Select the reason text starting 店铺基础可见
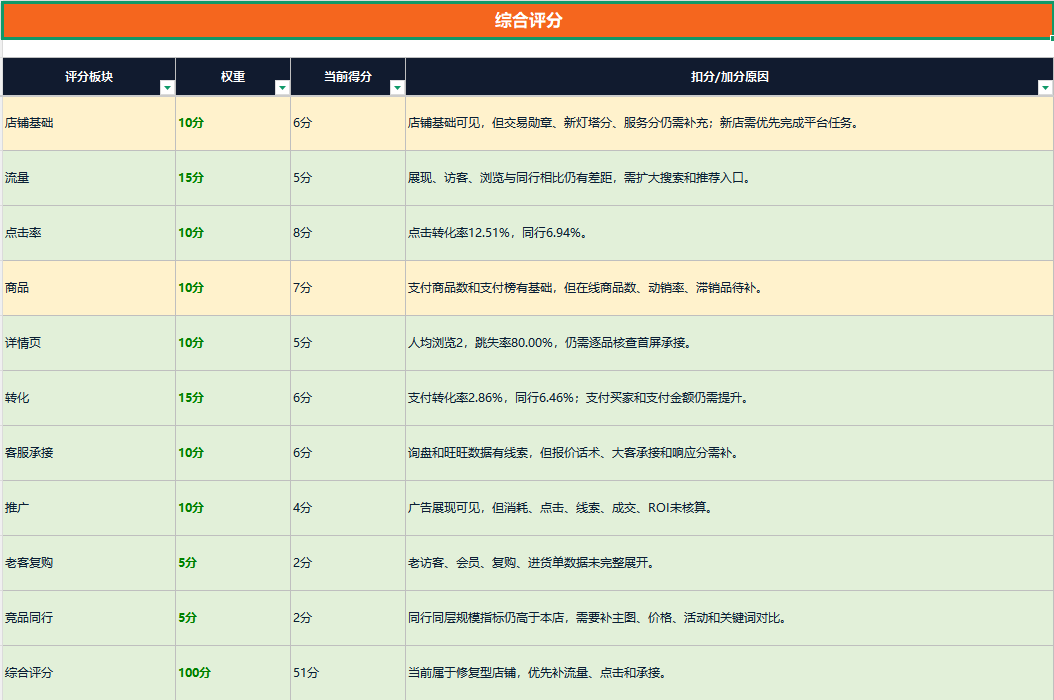 [x=633, y=123]
